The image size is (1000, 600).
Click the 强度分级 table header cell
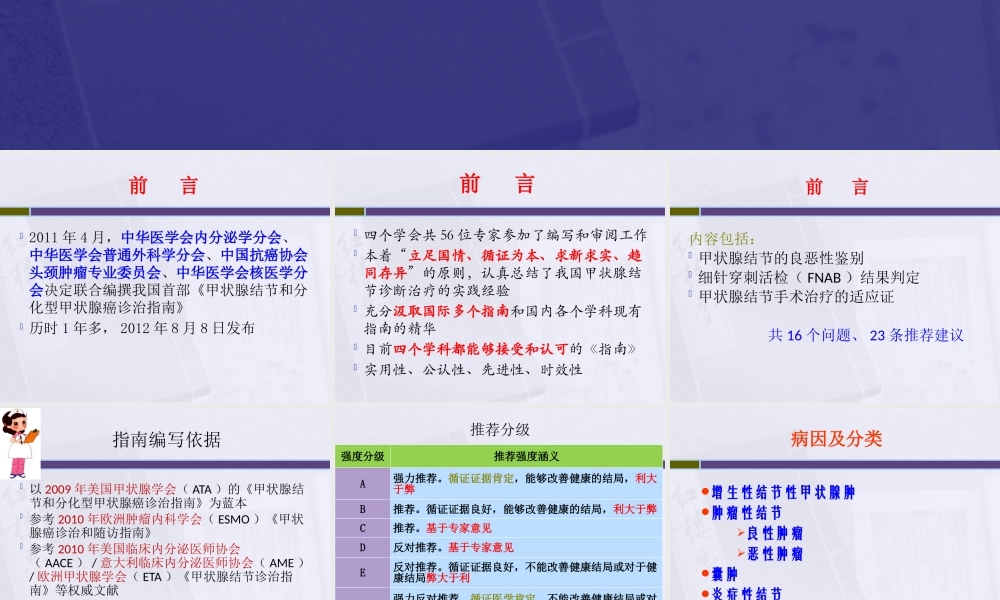[x=362, y=456]
